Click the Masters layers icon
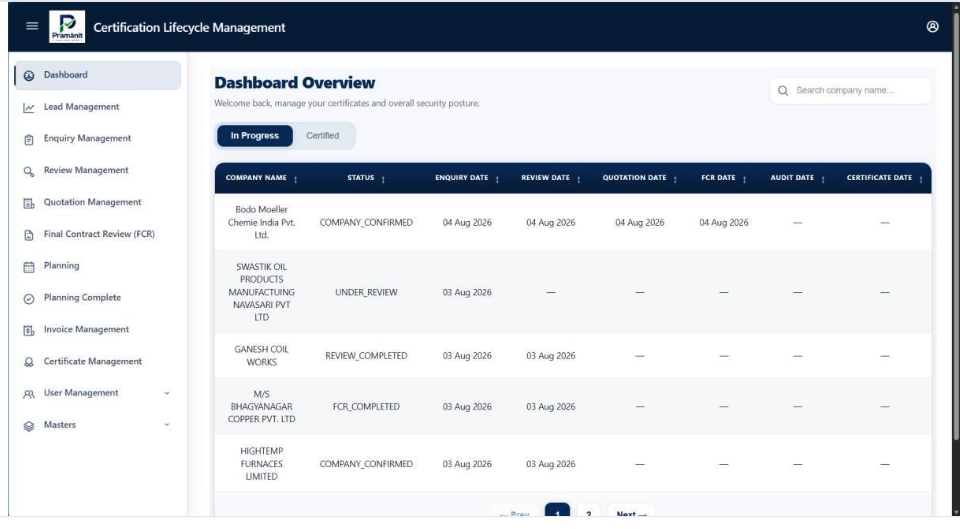Viewport: 960px width, 529px height. coord(29,426)
